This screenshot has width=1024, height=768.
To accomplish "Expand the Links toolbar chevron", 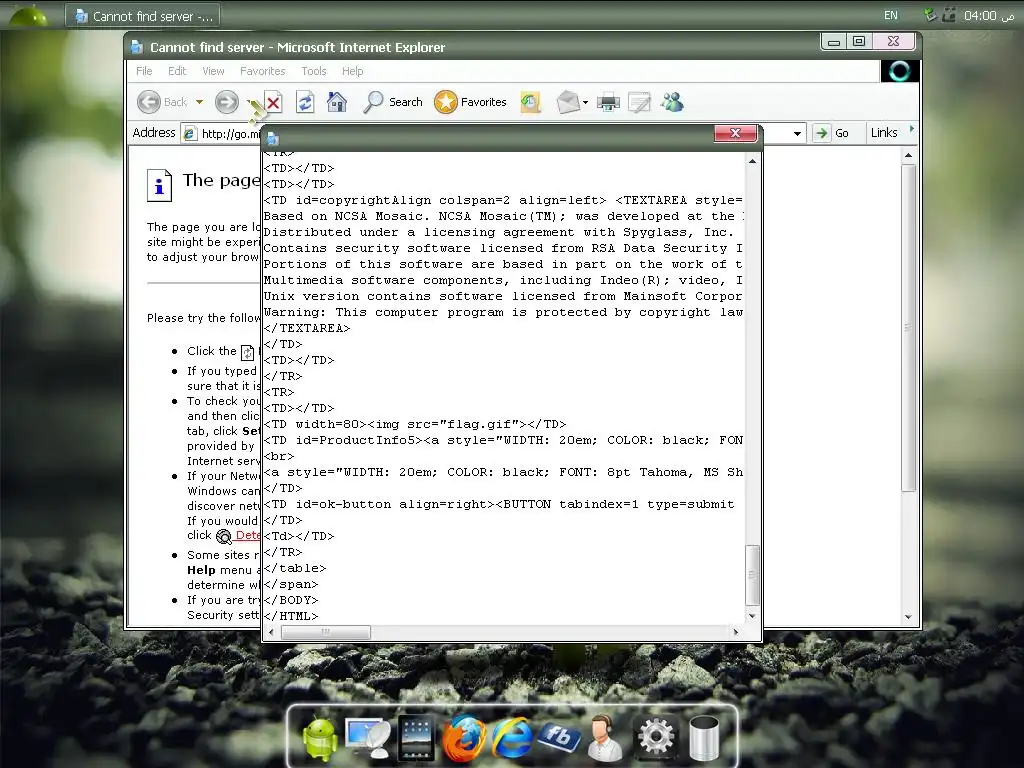I will coord(912,130).
